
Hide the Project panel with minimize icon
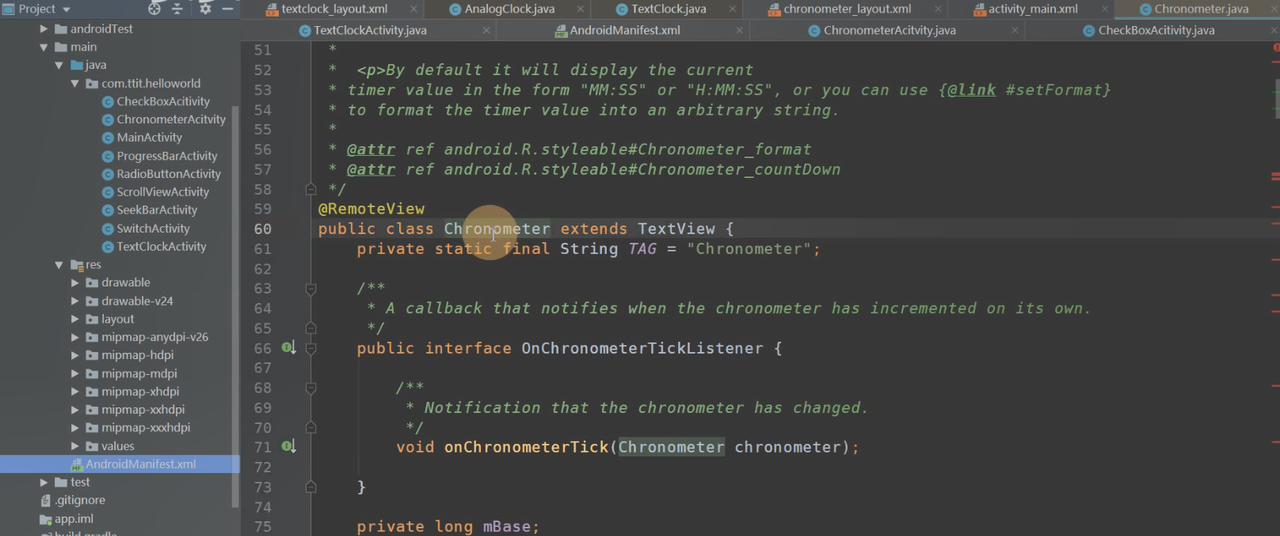point(229,9)
